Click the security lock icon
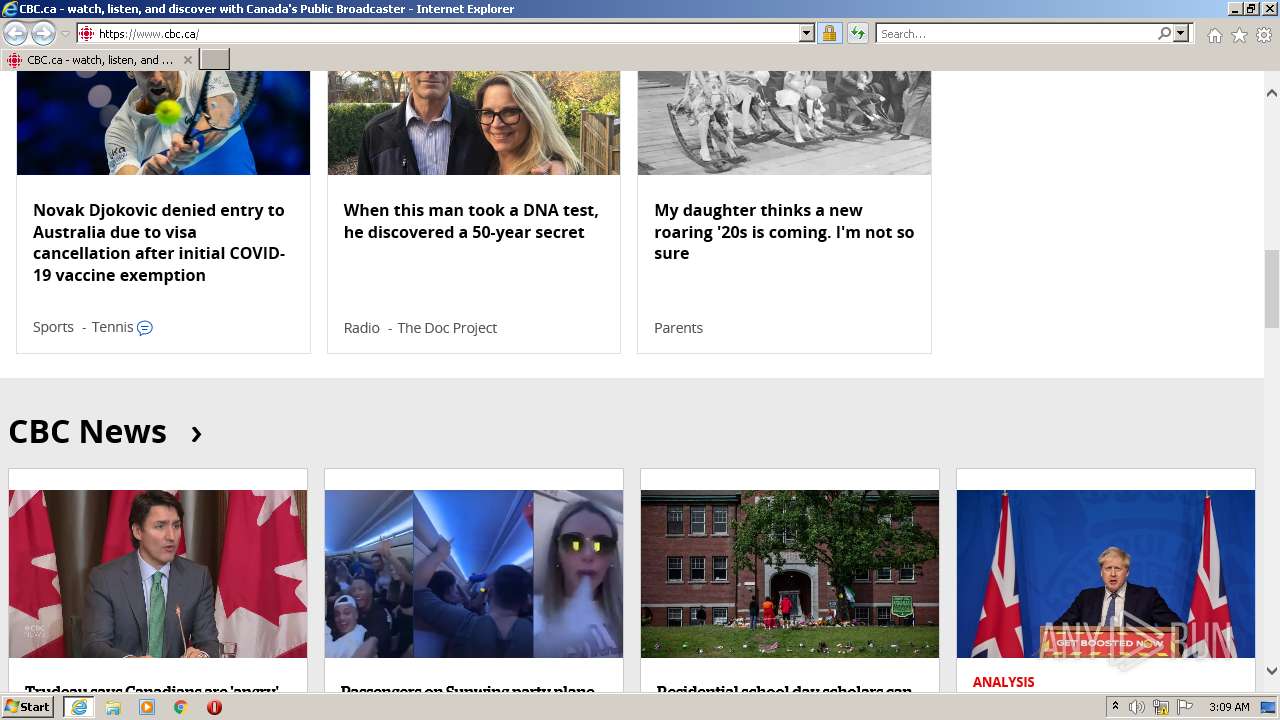Viewport: 1280px width, 720px height. 829,33
